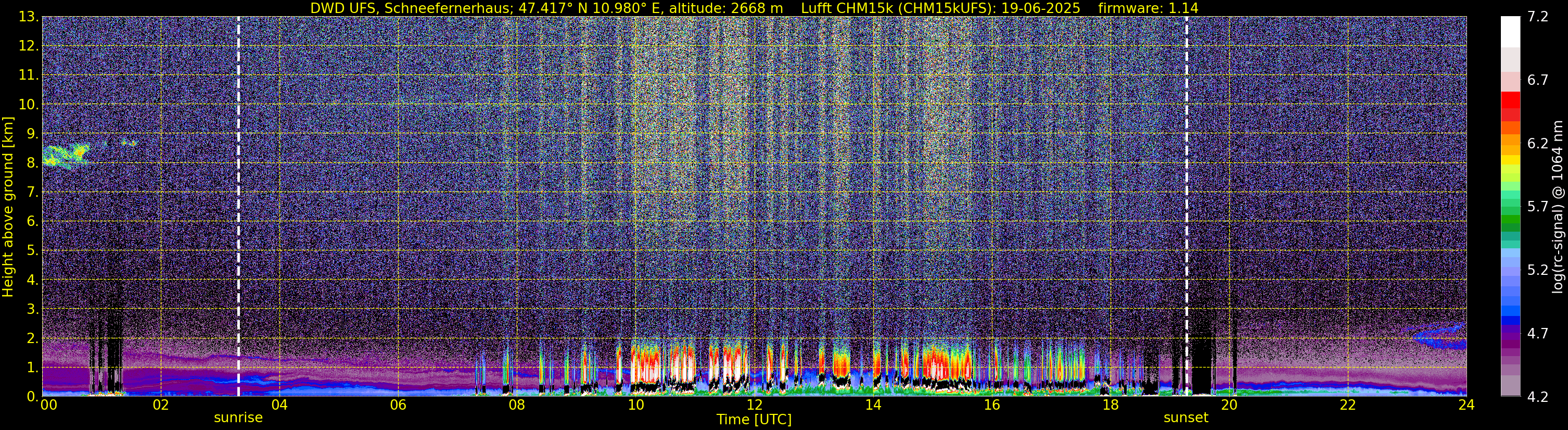Click the '16' time axis tick label
The width and height of the screenshot is (1568, 430).
991,405
